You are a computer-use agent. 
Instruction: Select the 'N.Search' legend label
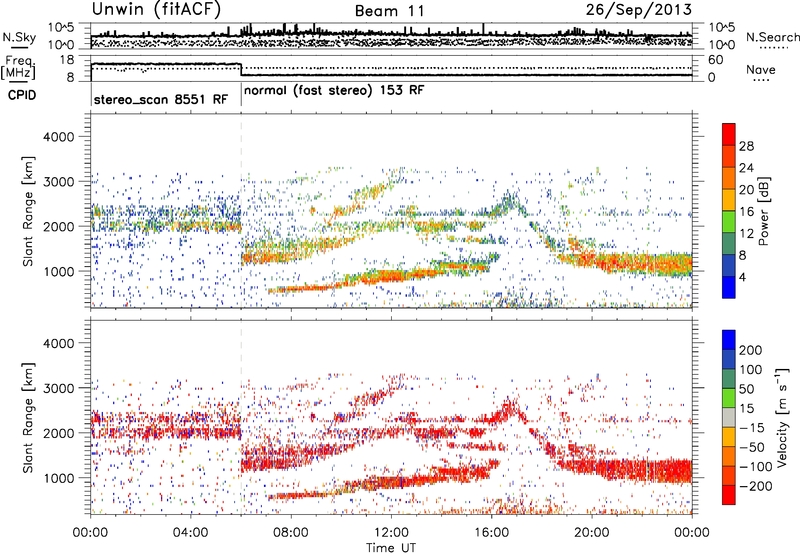(x=772, y=37)
